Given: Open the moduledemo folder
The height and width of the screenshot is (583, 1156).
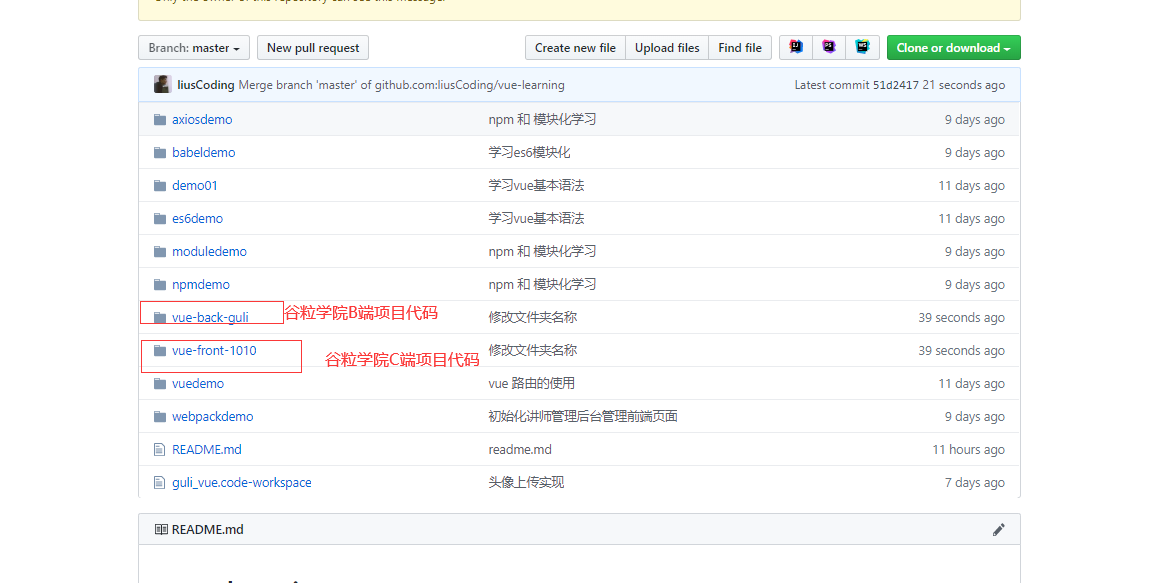Looking at the screenshot, I should pos(209,251).
